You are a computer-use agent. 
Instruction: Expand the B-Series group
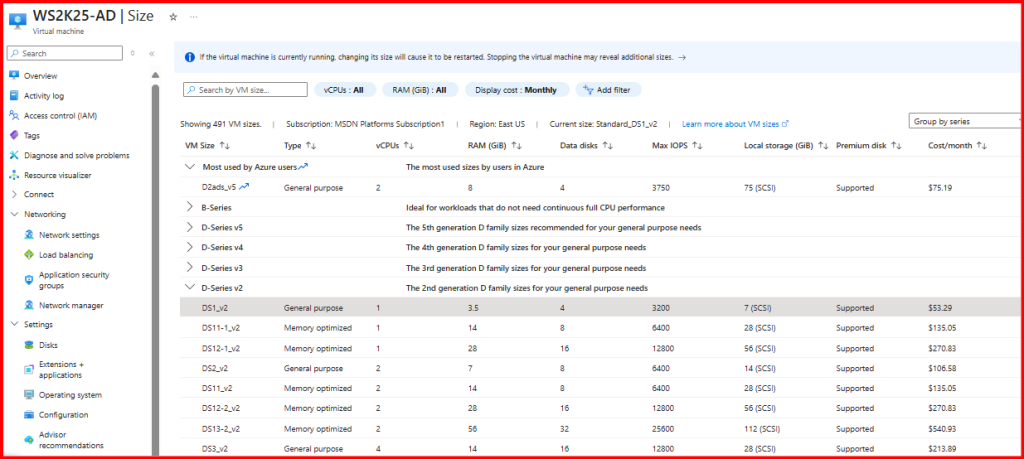point(190,207)
